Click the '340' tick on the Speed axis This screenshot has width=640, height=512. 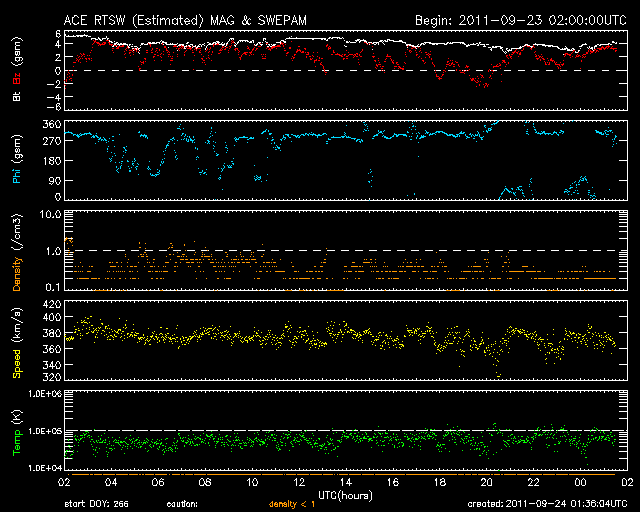pos(52,365)
